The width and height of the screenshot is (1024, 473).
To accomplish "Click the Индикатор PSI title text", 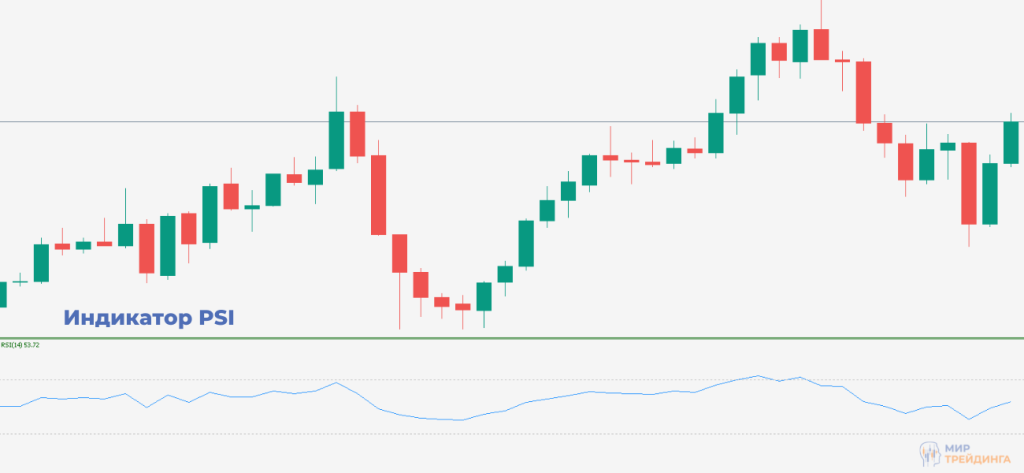I will (x=150, y=318).
